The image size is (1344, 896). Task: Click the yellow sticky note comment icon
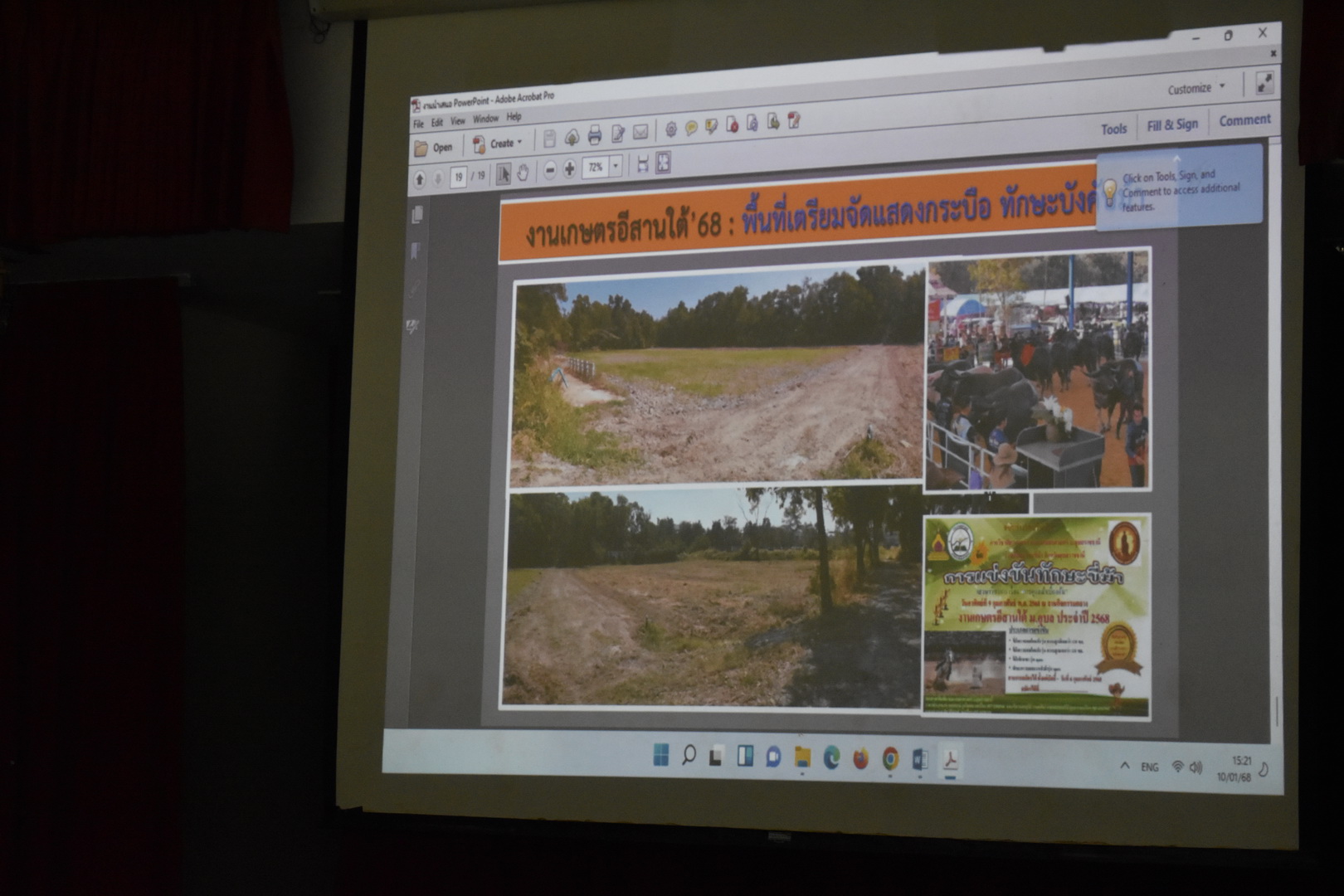tap(691, 129)
